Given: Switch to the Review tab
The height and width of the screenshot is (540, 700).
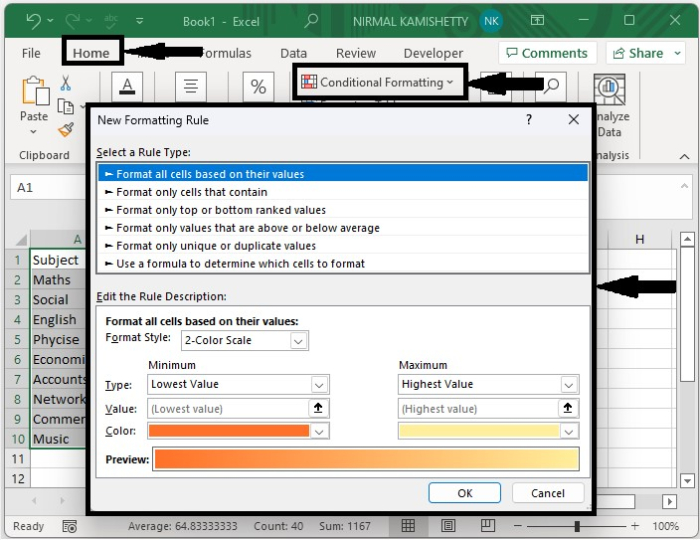Looking at the screenshot, I should point(356,53).
